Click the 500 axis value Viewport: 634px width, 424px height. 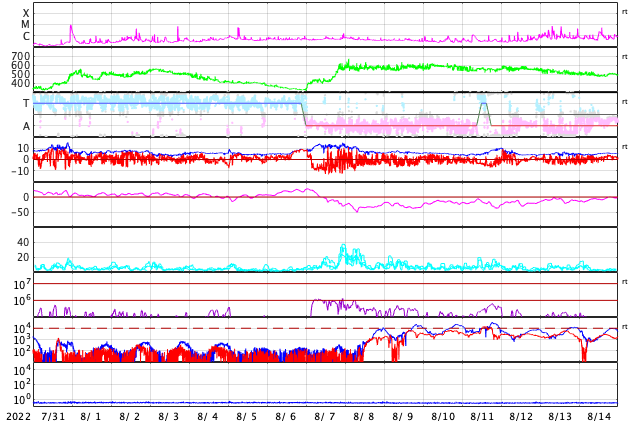coord(21,74)
